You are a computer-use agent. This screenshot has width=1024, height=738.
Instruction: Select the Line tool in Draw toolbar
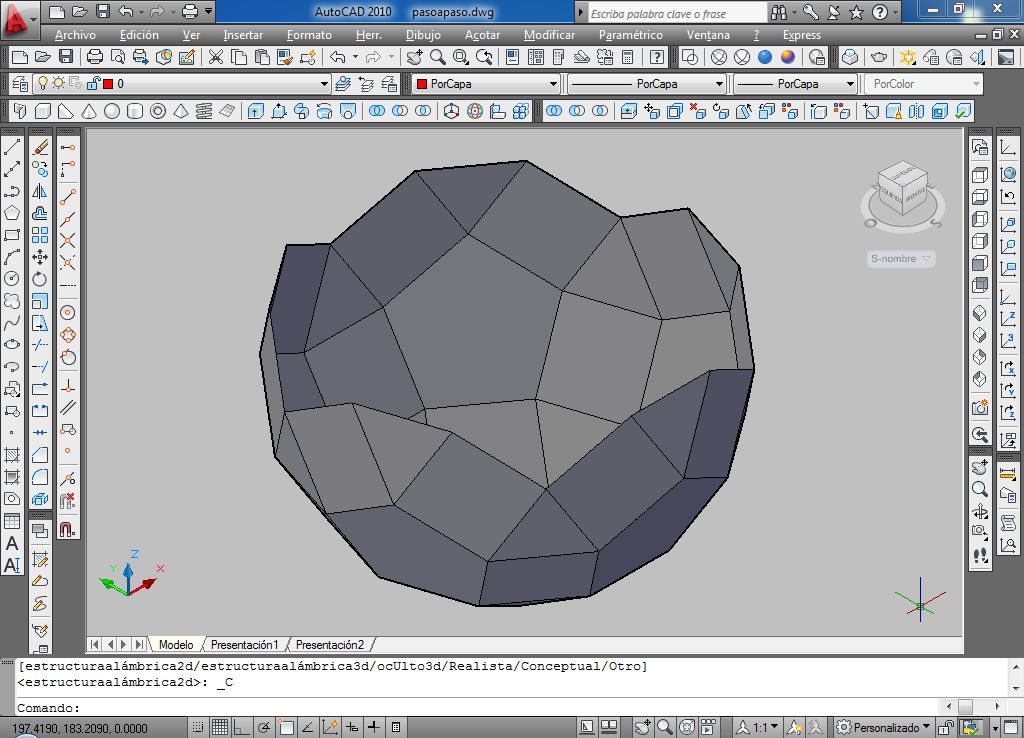[x=12, y=148]
